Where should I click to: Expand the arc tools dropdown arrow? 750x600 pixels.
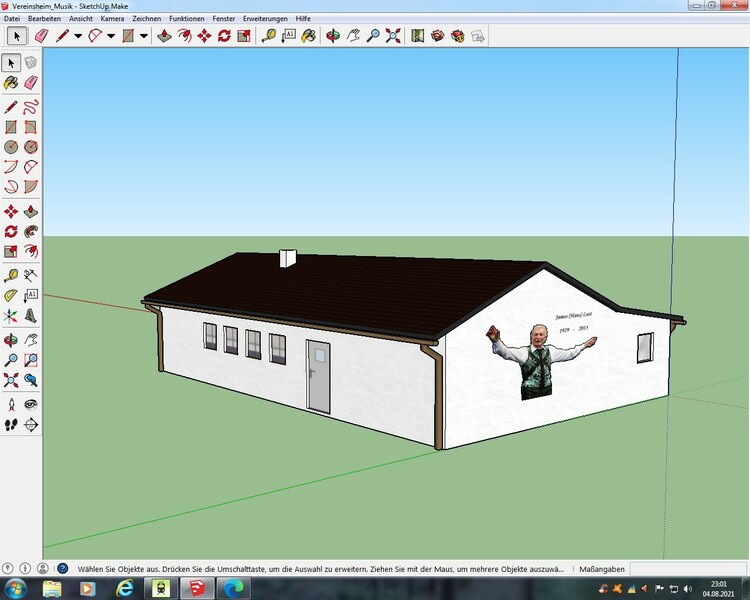click(x=111, y=36)
